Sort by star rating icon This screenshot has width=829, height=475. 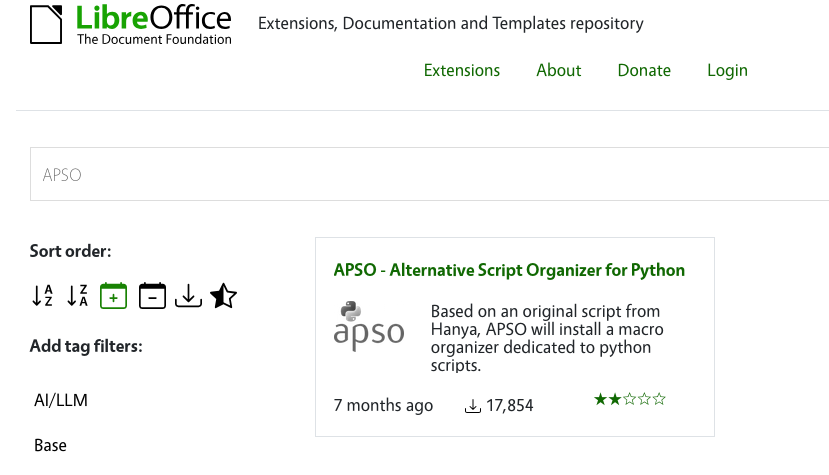[223, 296]
